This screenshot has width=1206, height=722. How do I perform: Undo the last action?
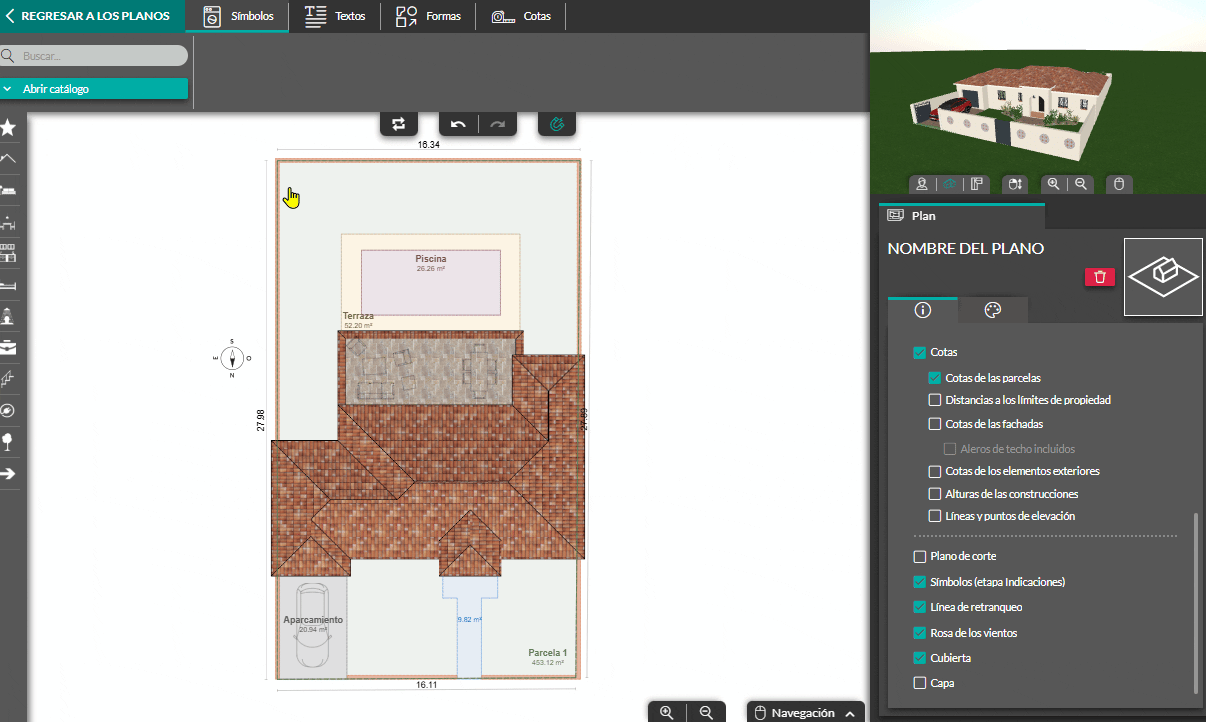(x=459, y=124)
